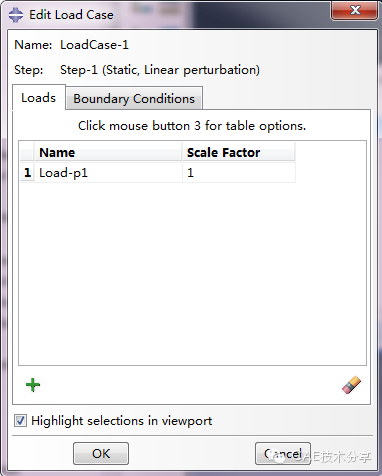Viewport: 382px width, 476px height.
Task: Click the Edit Load Case title bar text
Action: coord(71,15)
